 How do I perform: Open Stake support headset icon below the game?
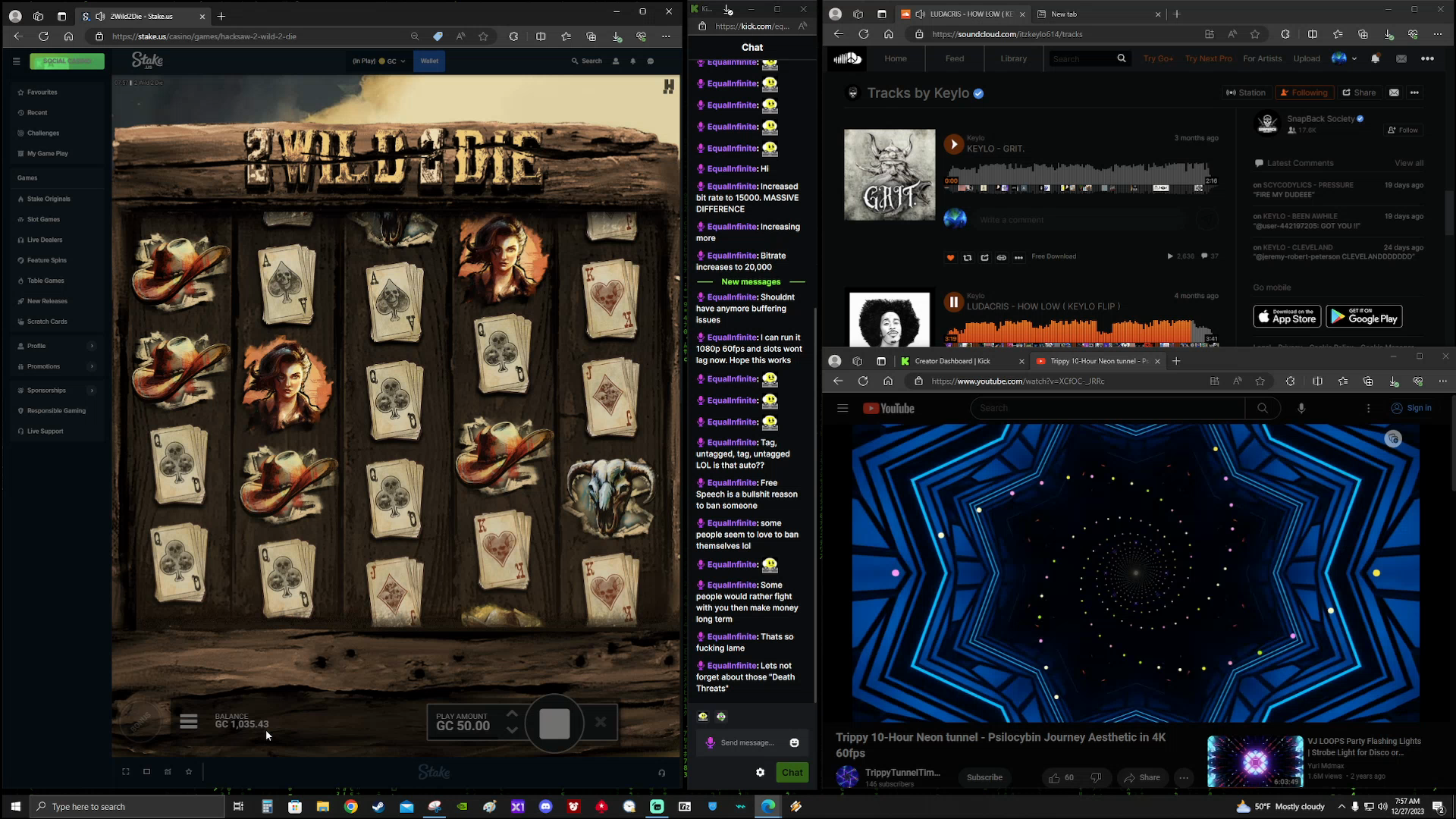tap(661, 773)
